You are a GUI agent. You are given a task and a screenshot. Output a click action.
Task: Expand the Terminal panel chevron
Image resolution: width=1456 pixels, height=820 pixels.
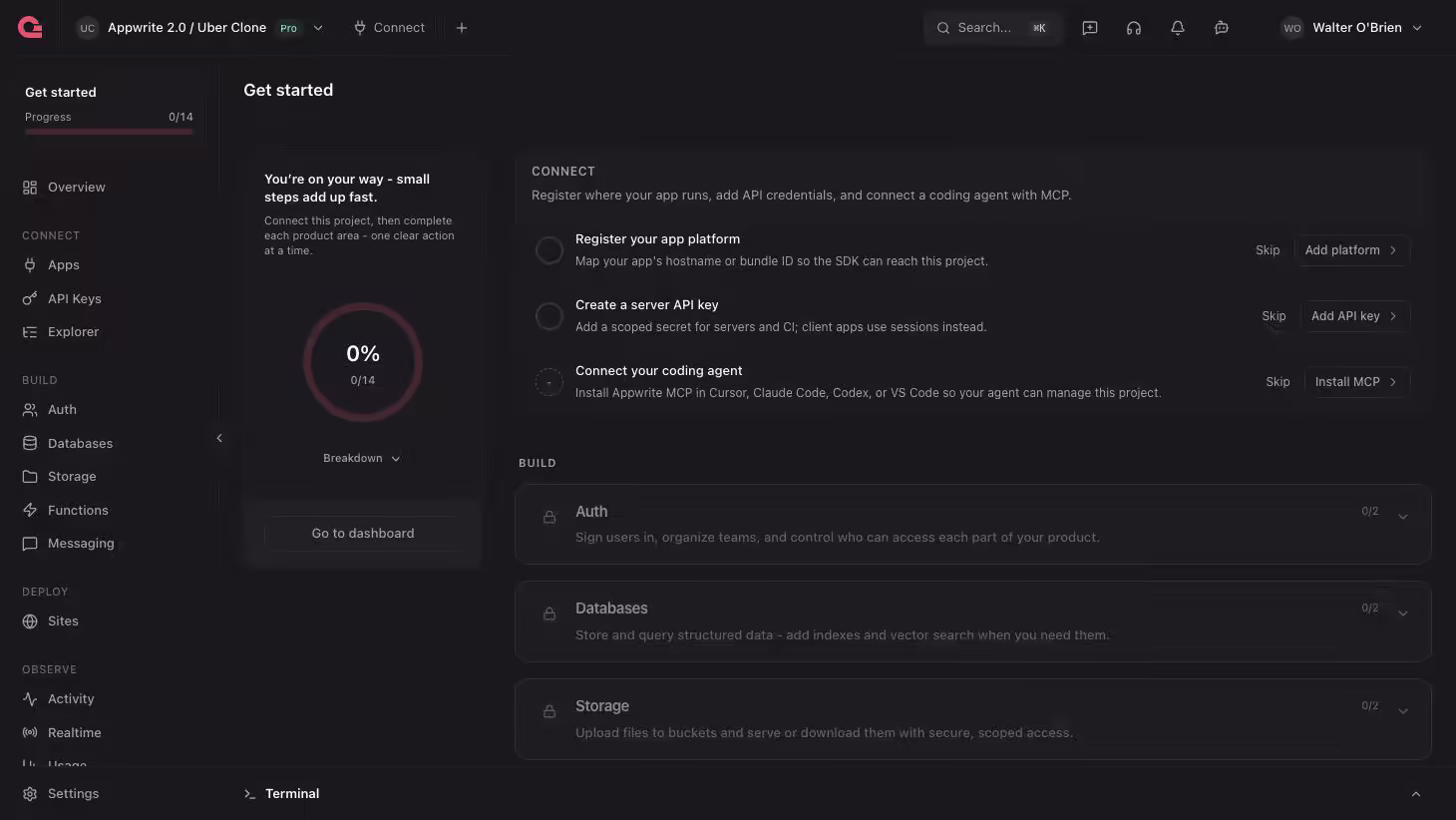[x=1416, y=794]
